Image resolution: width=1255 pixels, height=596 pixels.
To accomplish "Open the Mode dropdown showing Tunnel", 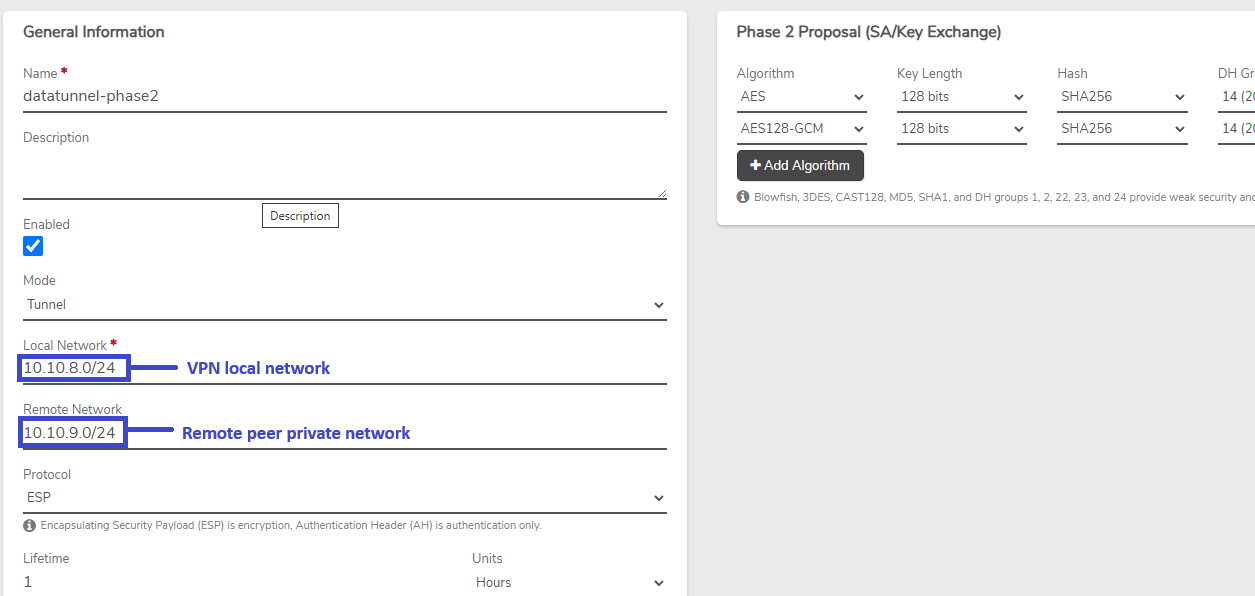I will click(x=345, y=305).
